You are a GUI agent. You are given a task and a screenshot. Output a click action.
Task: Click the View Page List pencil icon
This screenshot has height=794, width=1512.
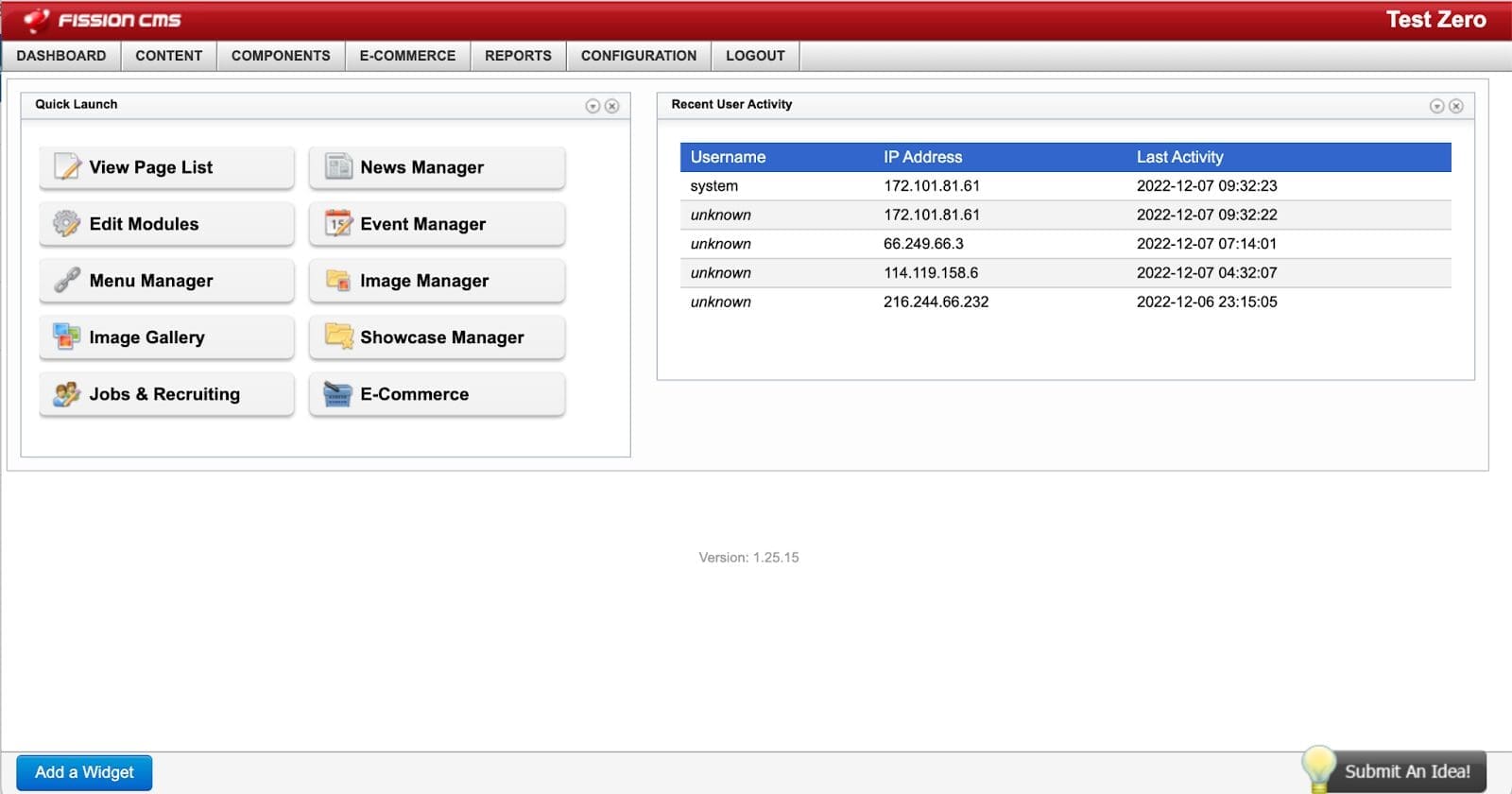tap(67, 167)
